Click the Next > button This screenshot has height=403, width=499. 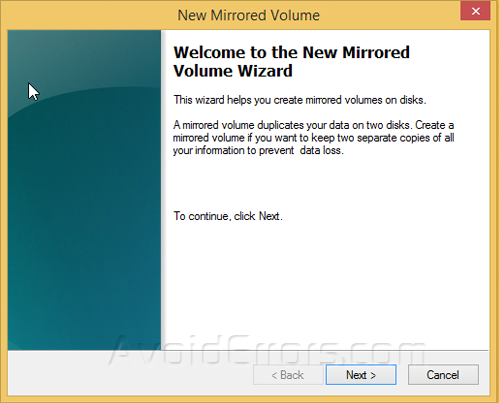tap(361, 375)
